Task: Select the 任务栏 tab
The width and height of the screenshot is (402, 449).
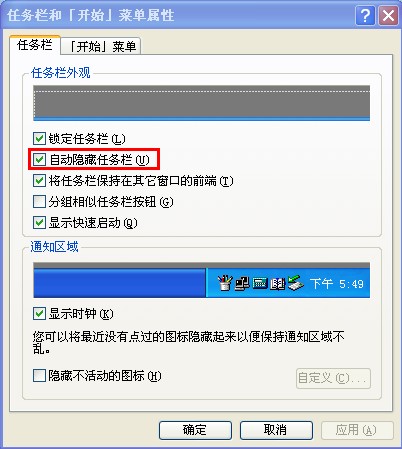Action: (x=35, y=45)
